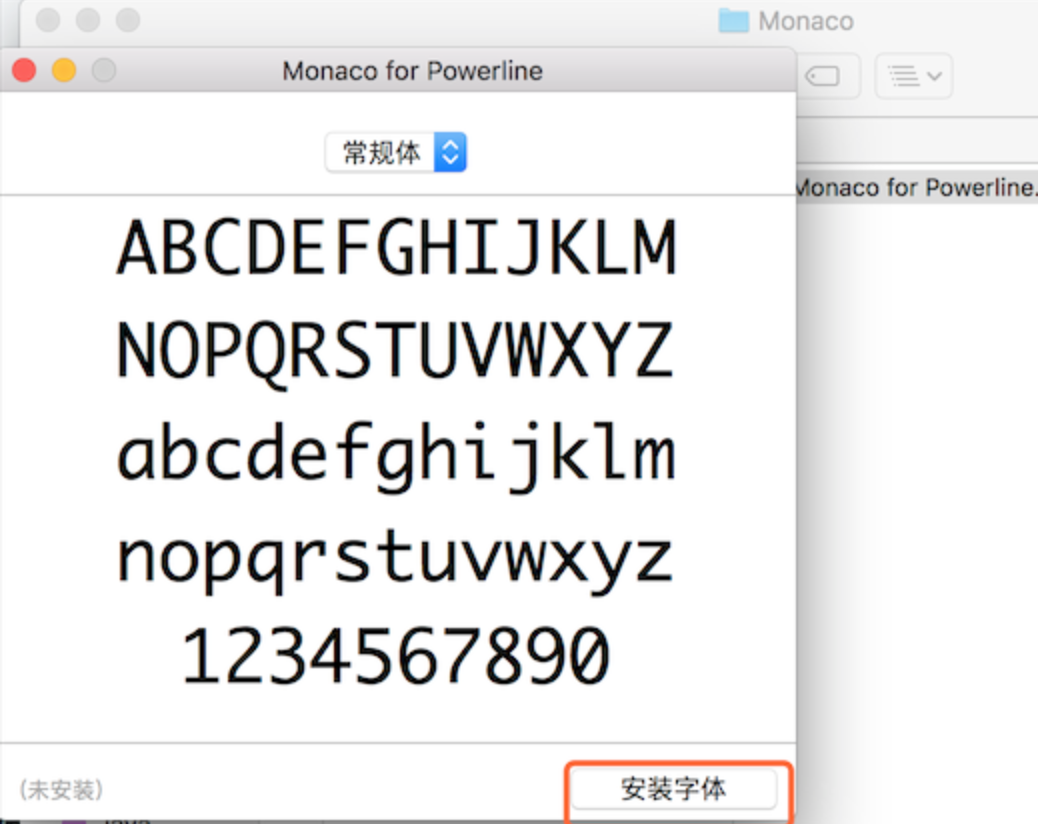Select Monaco for Powerline file in Finder
Screen dimensions: 1038x824
click(917, 187)
